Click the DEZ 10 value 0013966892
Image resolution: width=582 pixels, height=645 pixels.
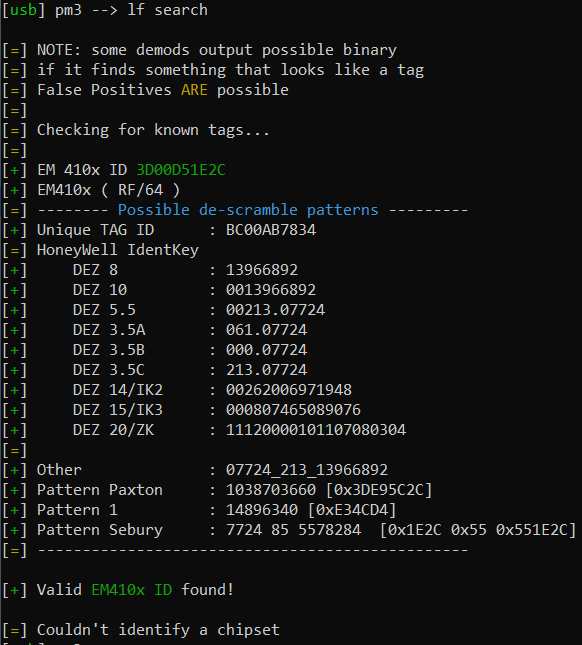[x=271, y=290]
